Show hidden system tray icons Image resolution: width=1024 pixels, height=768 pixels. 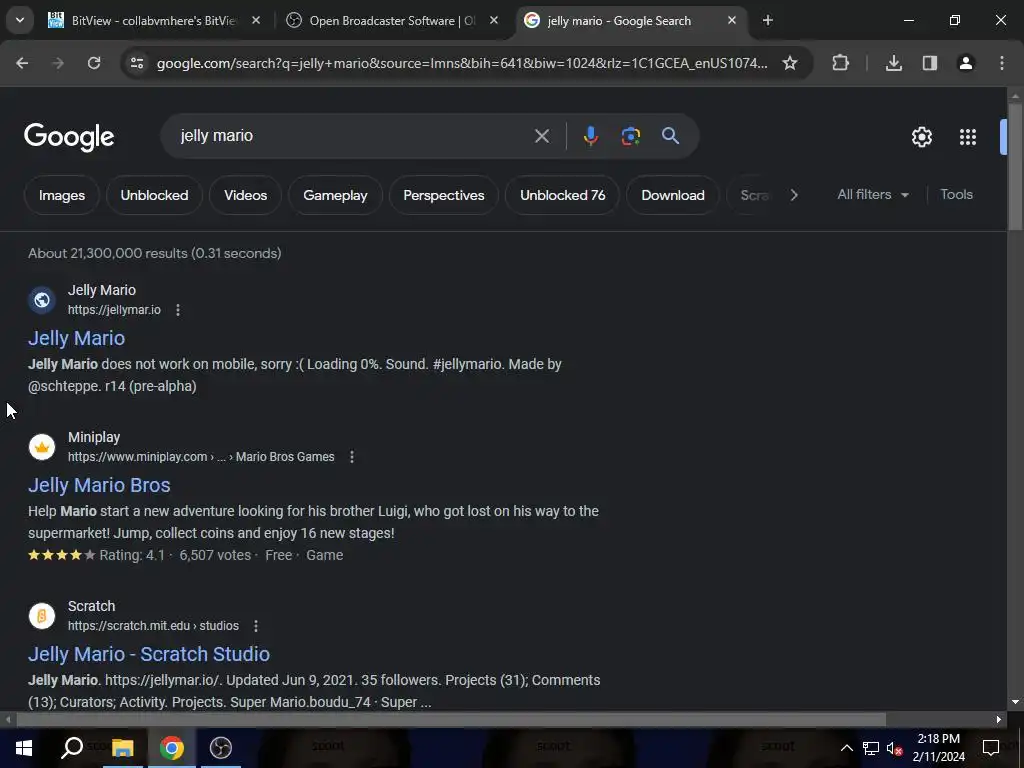[846, 748]
